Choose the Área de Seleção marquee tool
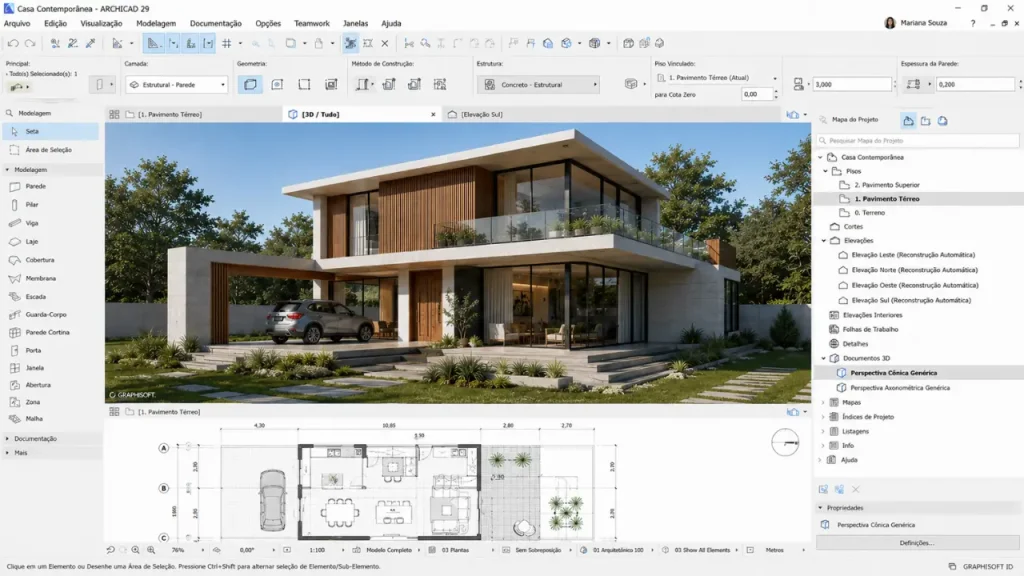The width and height of the screenshot is (1024, 576). coord(48,150)
